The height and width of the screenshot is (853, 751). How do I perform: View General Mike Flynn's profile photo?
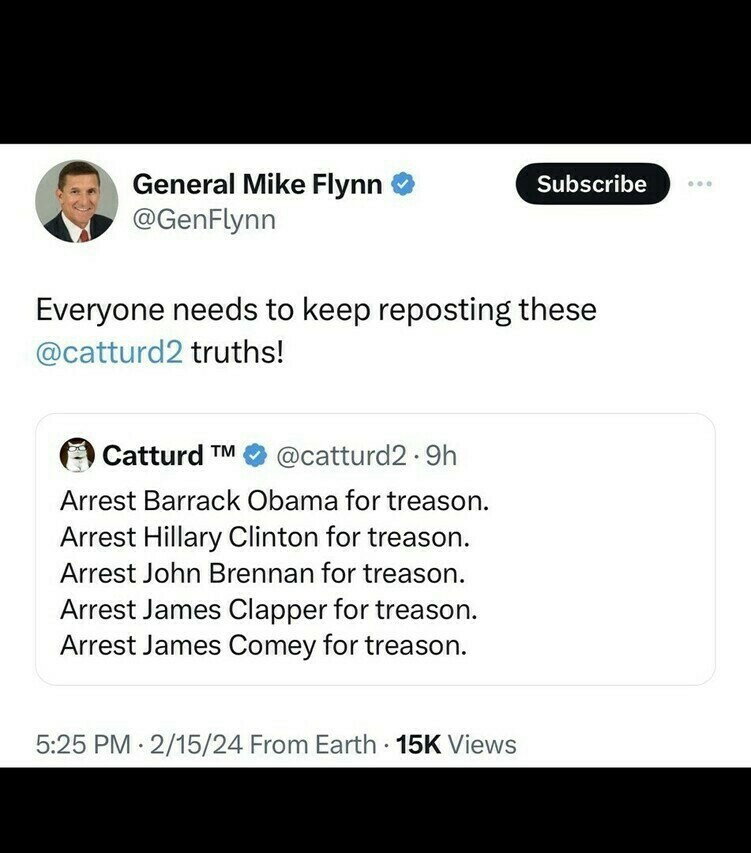coord(77,201)
